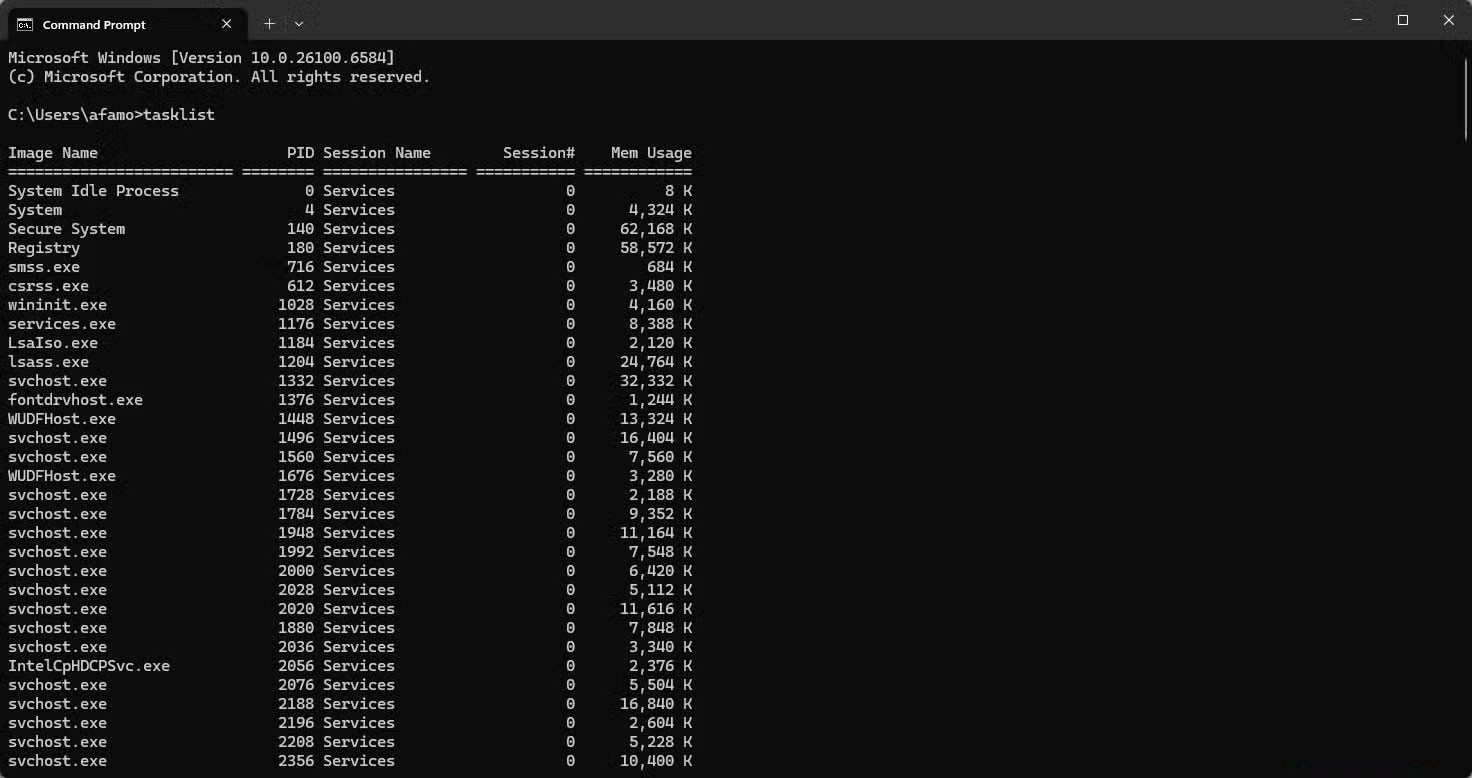Click the svchost.exe line with PID 1332

tap(57, 380)
